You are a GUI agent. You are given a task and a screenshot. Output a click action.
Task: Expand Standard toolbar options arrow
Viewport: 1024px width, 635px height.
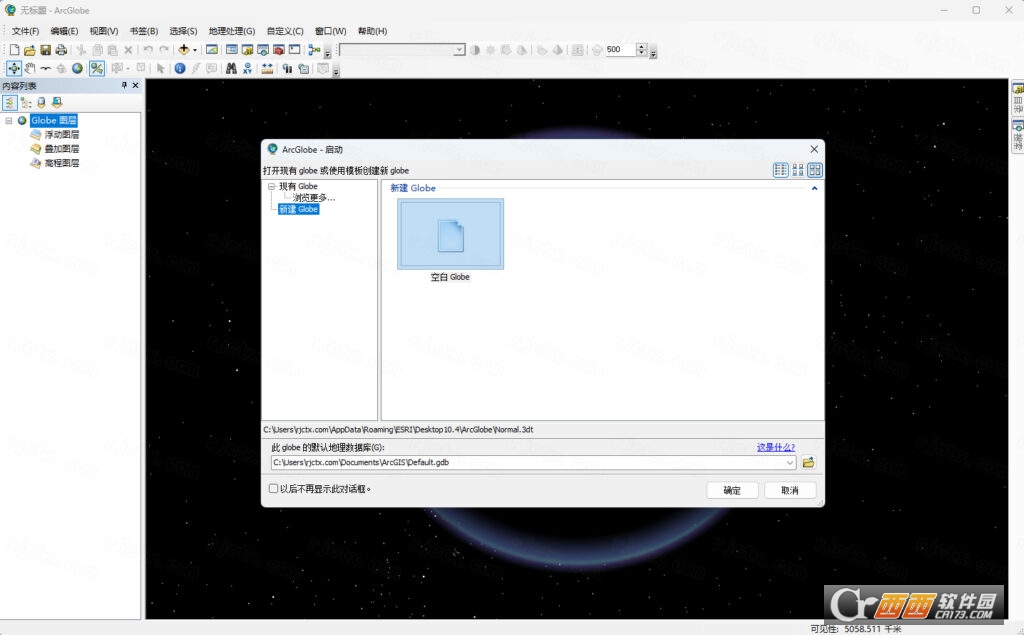(328, 52)
